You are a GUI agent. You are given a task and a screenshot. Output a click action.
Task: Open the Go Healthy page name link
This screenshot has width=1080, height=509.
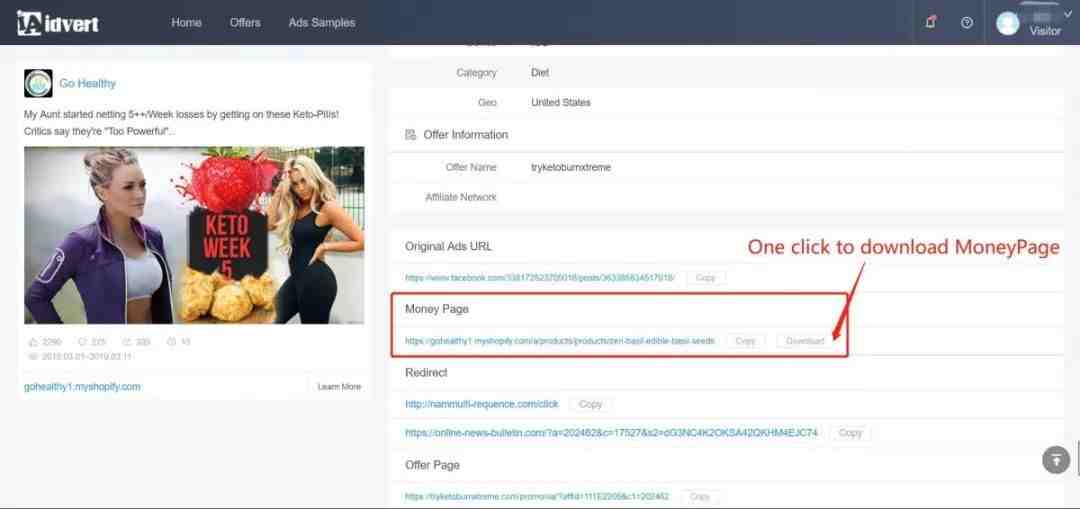pos(87,83)
